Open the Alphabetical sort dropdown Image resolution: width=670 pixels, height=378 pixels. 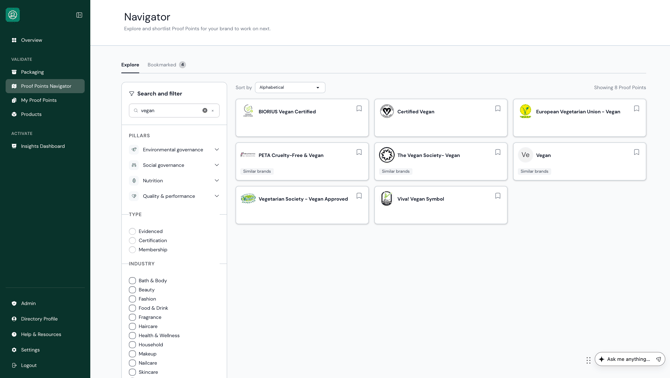point(290,88)
